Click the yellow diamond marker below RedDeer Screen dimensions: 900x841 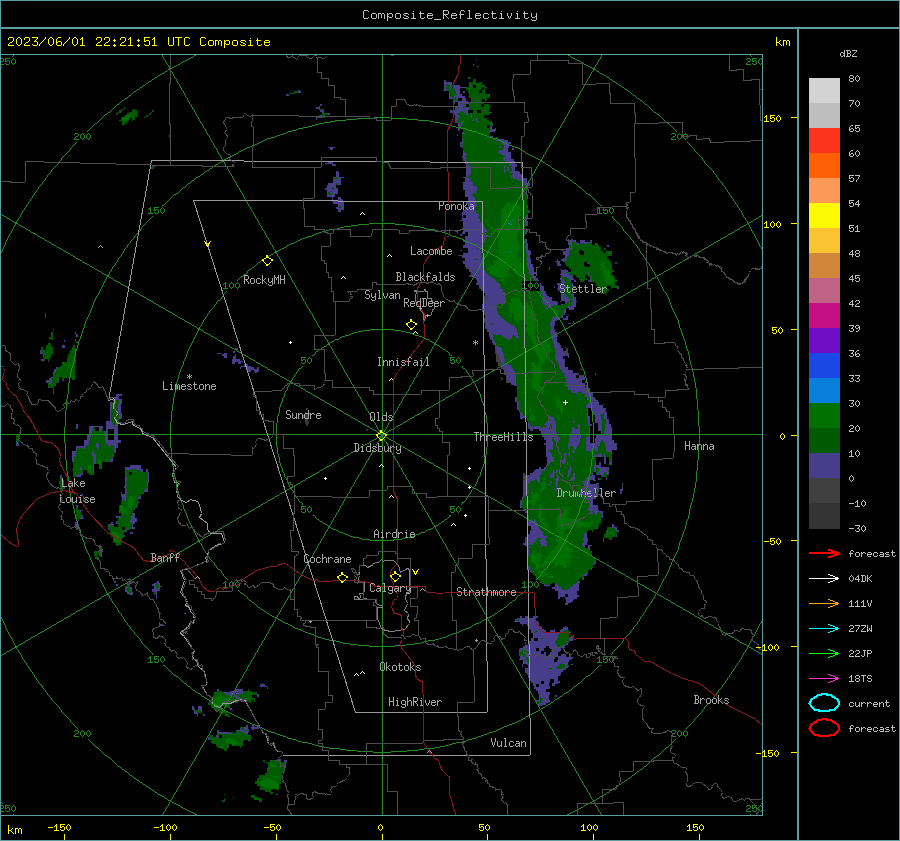pos(411,325)
